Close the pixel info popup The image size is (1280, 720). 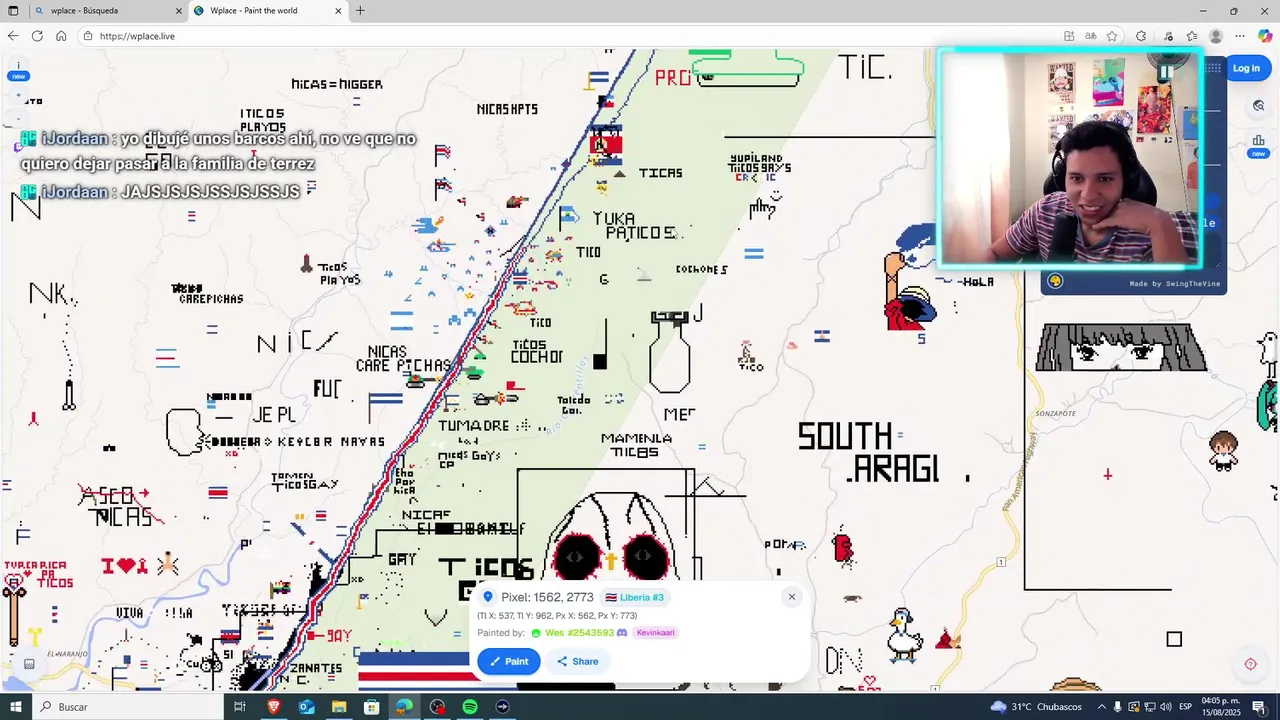791,597
